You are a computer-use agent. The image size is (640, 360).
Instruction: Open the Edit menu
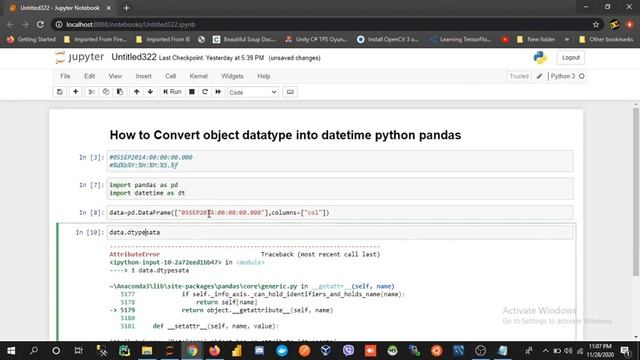[x=89, y=76]
